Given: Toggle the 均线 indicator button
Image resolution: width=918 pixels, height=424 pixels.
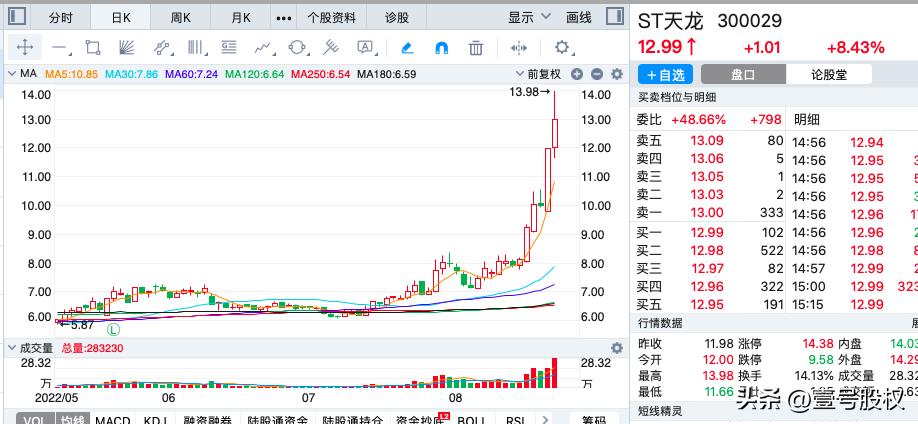Looking at the screenshot, I should 73,419.
